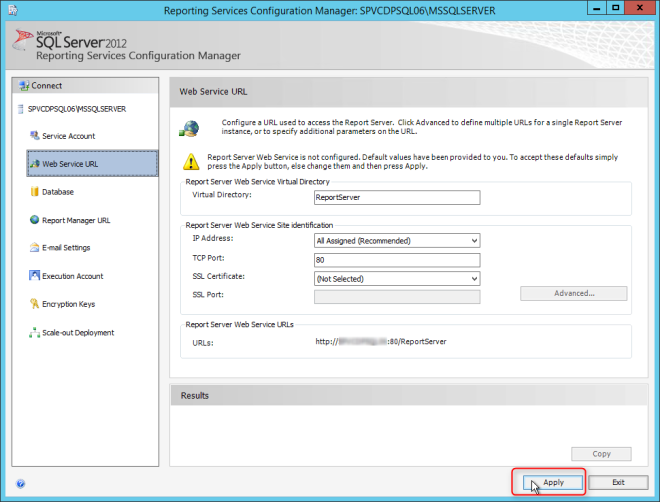This screenshot has width=660, height=502.
Task: Open the Service Account page
Action: 69,136
